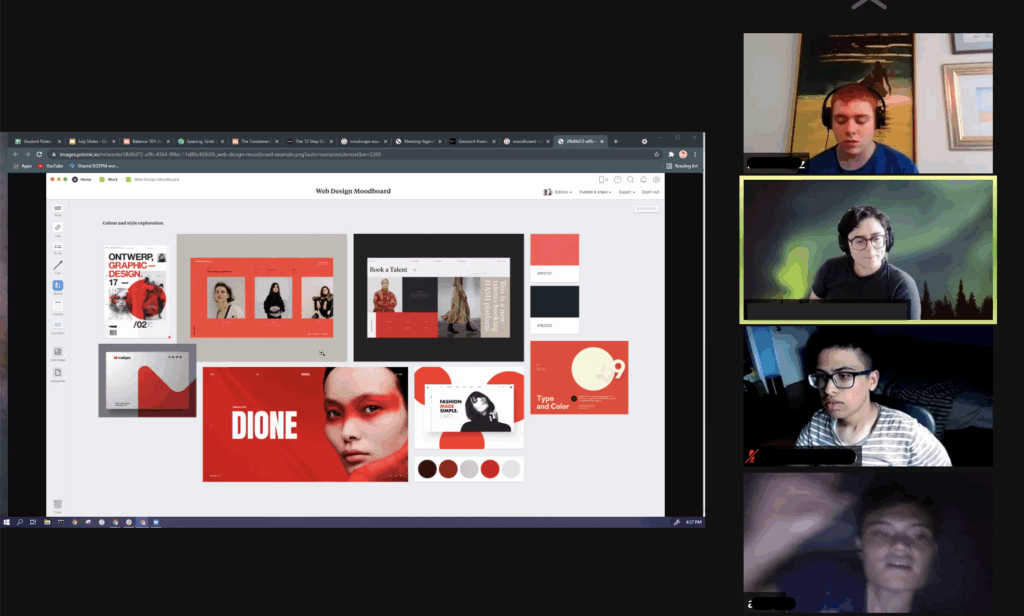Switch to the Meeting Agenda browser tab
This screenshot has height=616, width=1024.
(x=418, y=141)
